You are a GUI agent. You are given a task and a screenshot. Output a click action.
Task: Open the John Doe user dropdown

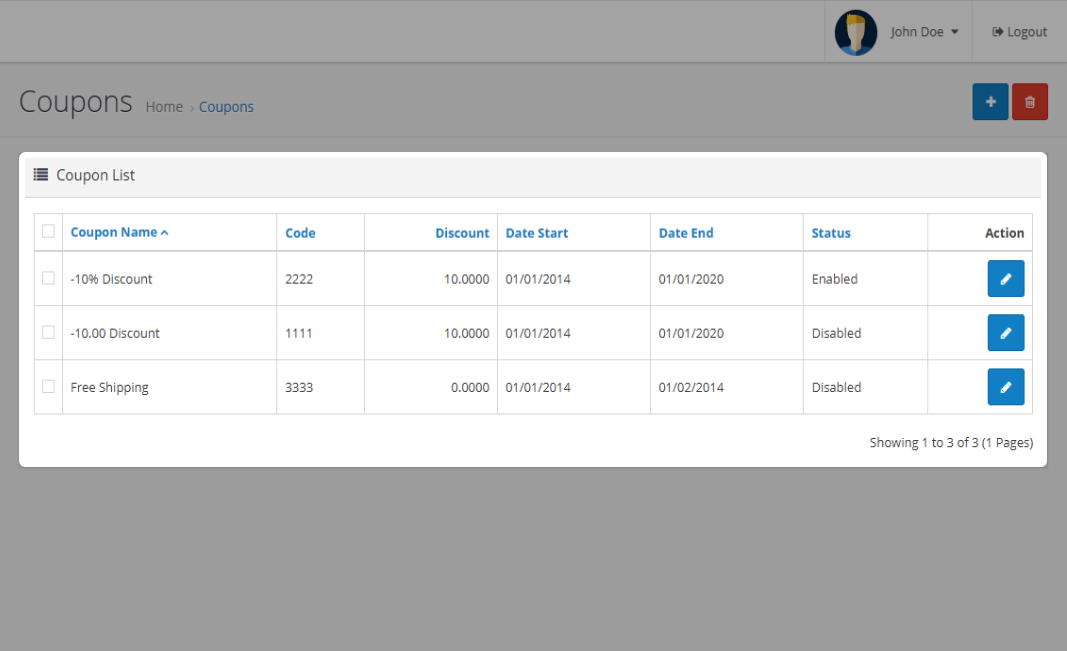pos(924,32)
